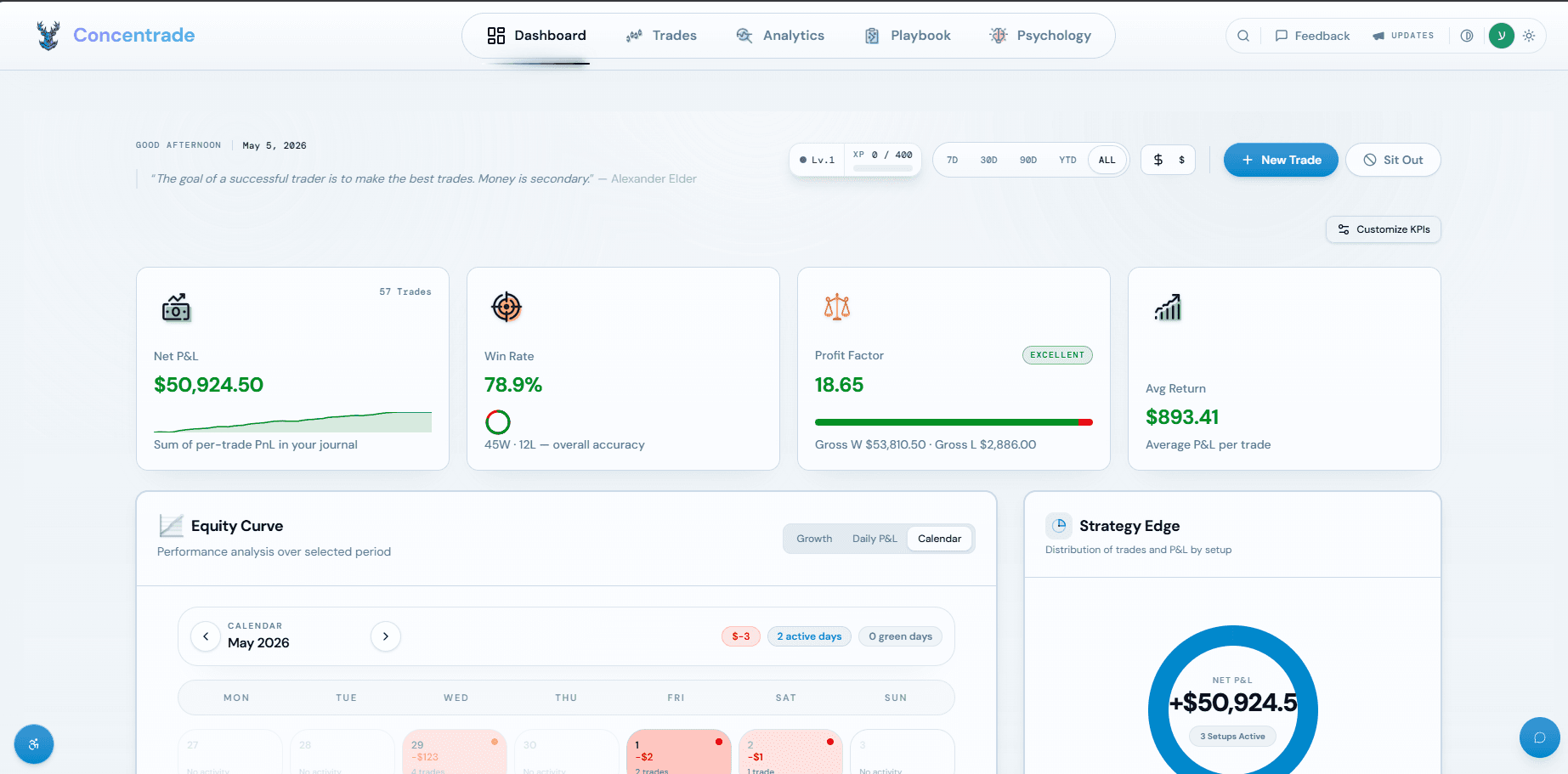Click the Profit Factor scales icon
The height and width of the screenshot is (774, 1568).
click(x=837, y=307)
